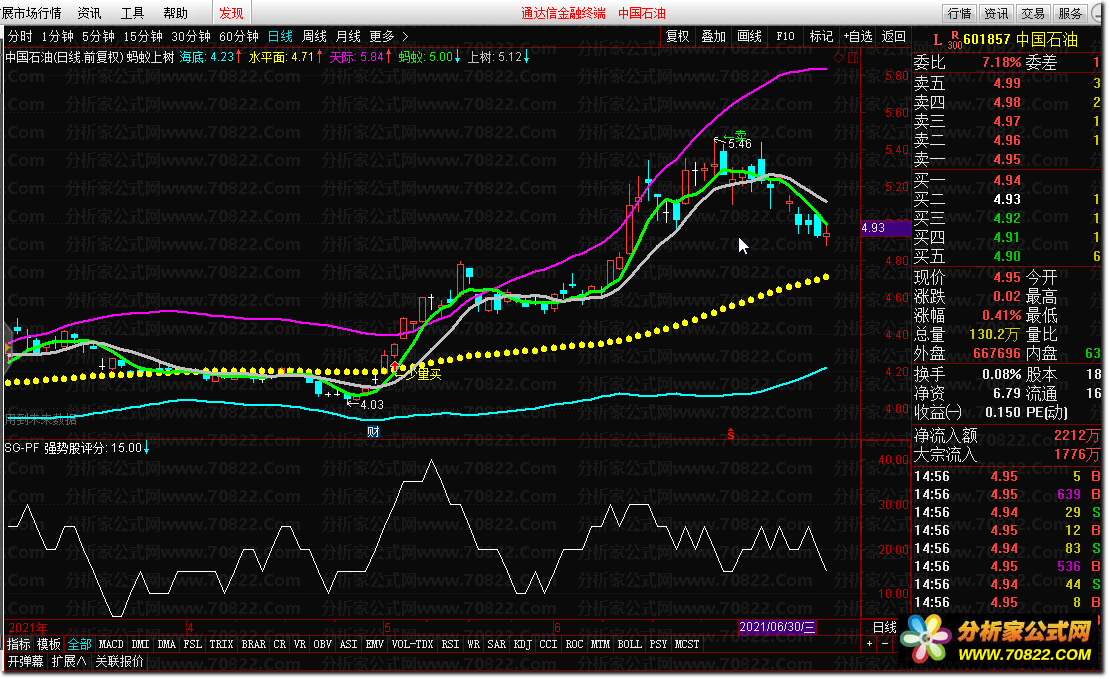Click the split-panel icon above the price axis
The height and width of the screenshot is (679, 1110).
coord(853,57)
